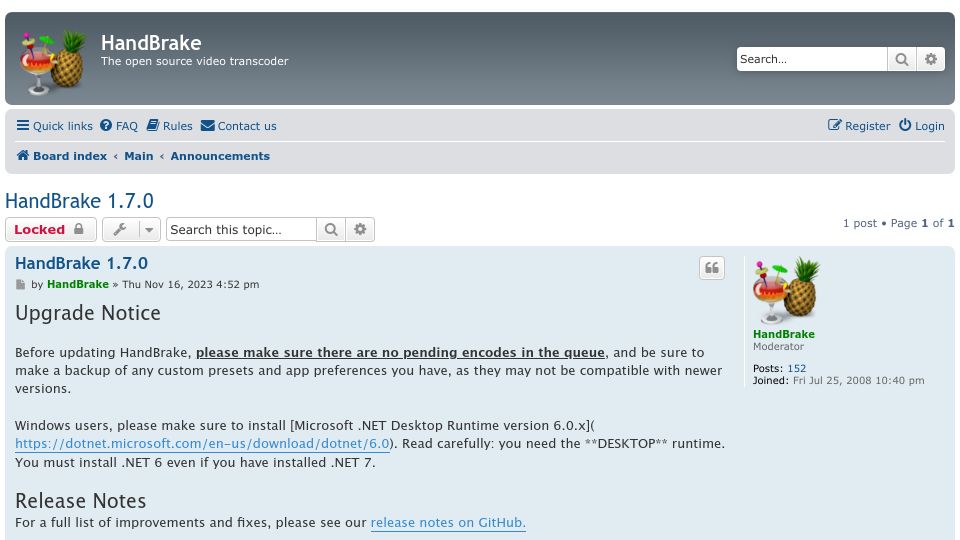Screen dimensions: 960x540
Task: Click the FAQ question mark icon
Action: pyautogui.click(x=106, y=126)
